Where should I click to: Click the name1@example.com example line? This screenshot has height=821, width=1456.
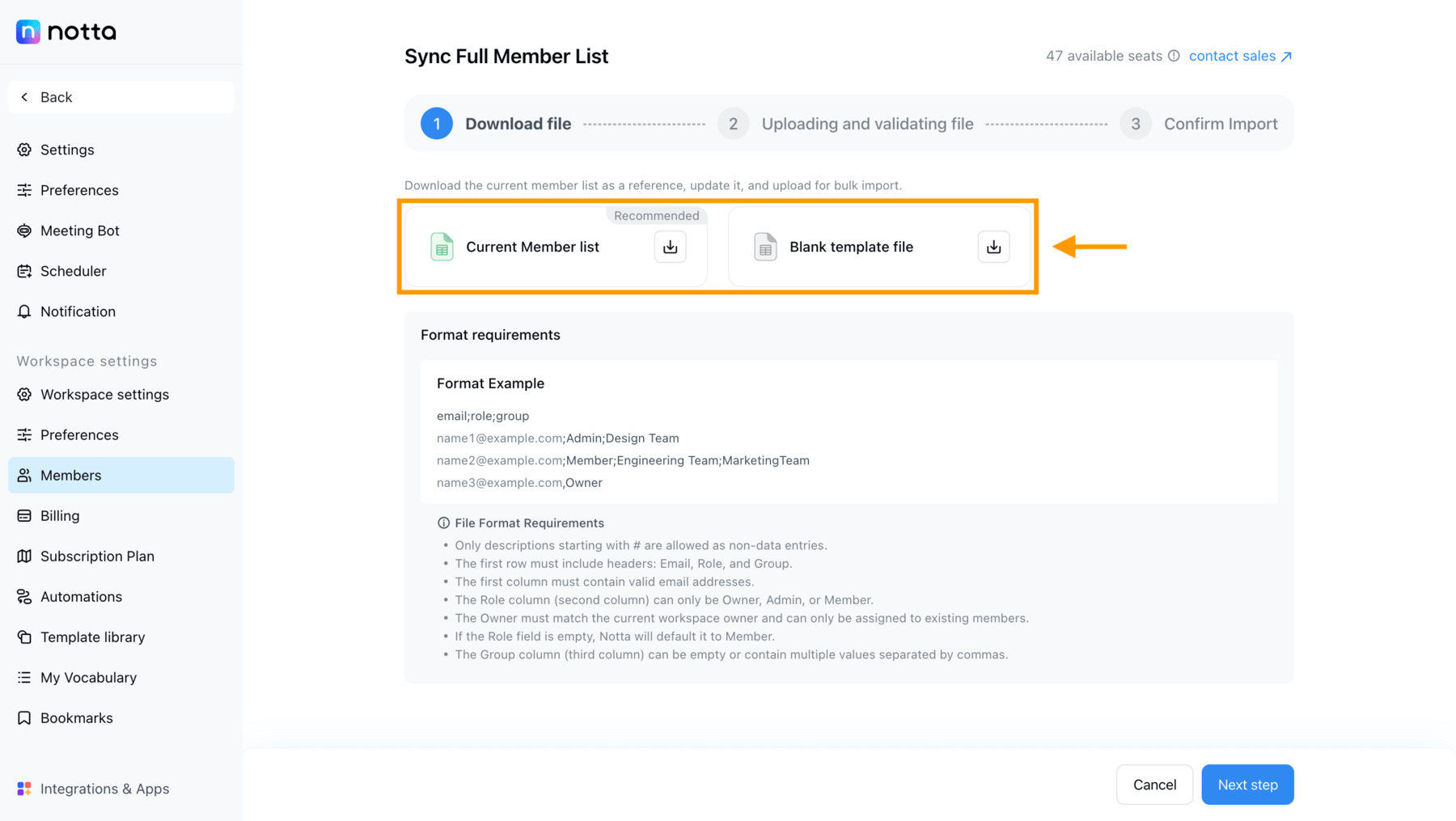click(x=558, y=438)
